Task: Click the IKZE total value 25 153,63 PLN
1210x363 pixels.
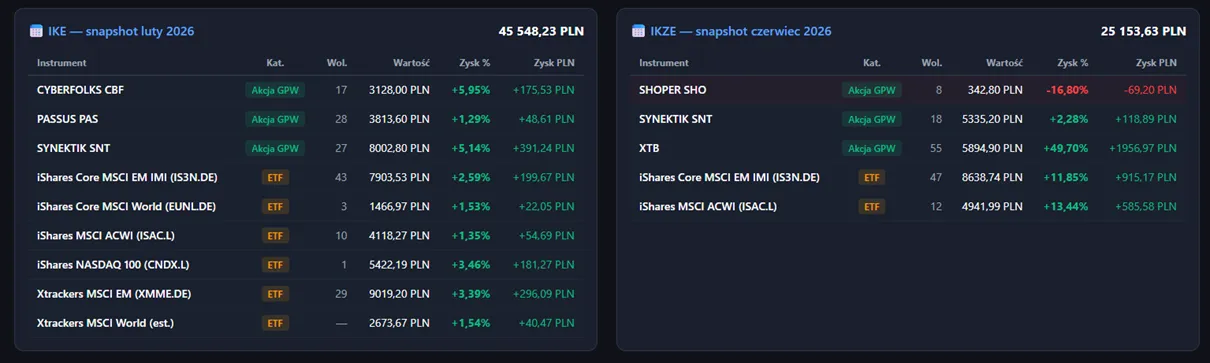Action: pos(1143,31)
